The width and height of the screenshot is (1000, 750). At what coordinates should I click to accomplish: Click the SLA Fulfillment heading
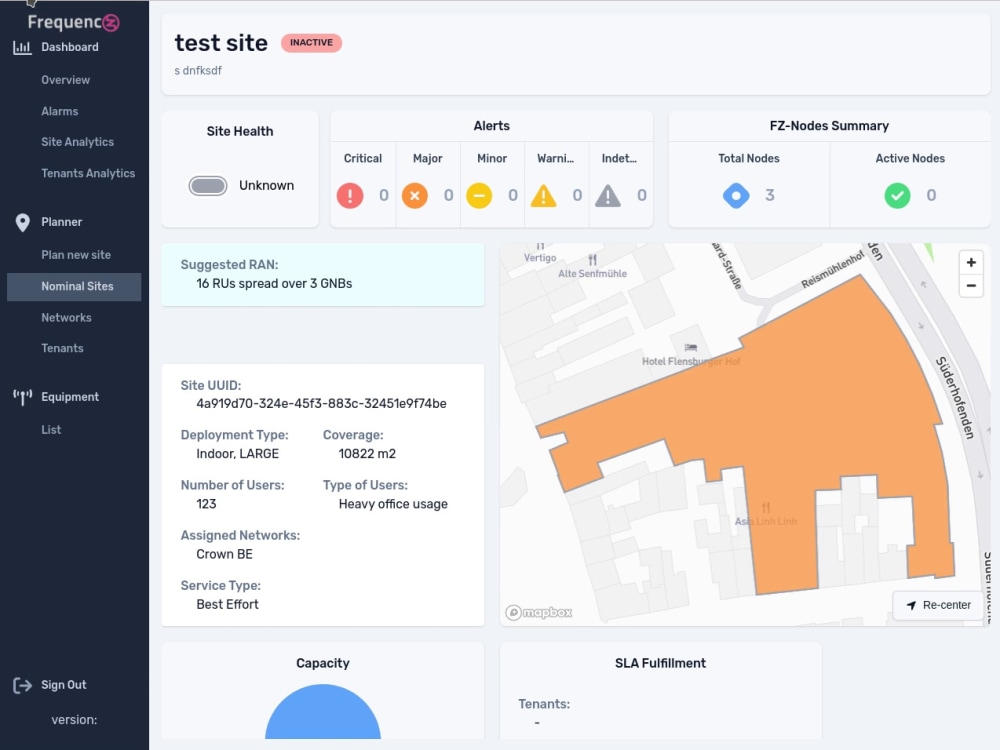(x=660, y=664)
